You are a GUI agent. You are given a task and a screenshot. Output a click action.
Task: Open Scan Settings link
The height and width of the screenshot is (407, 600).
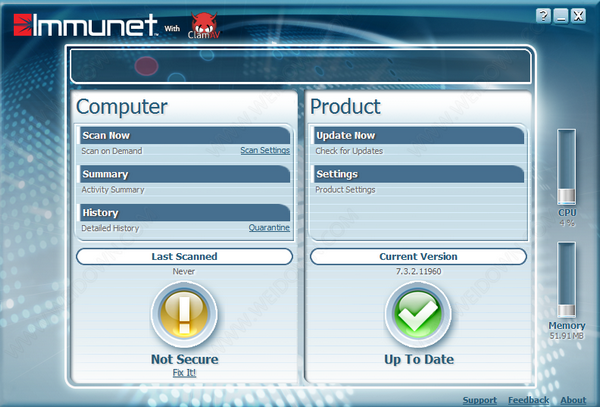265,150
